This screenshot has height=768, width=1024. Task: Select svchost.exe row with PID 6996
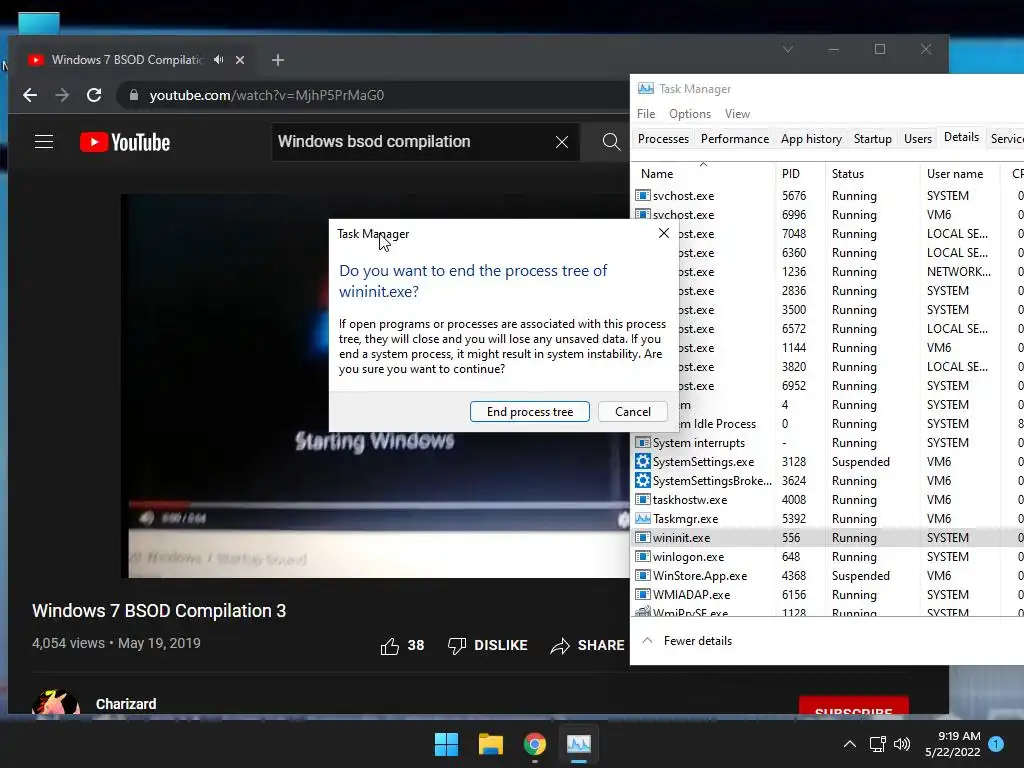(828, 215)
